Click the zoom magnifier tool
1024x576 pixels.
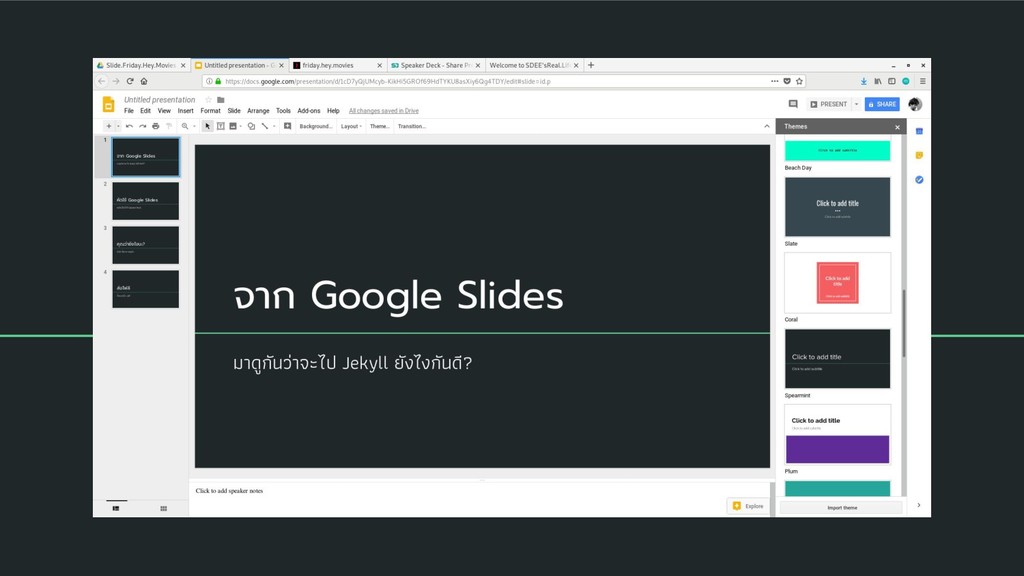[x=185, y=126]
